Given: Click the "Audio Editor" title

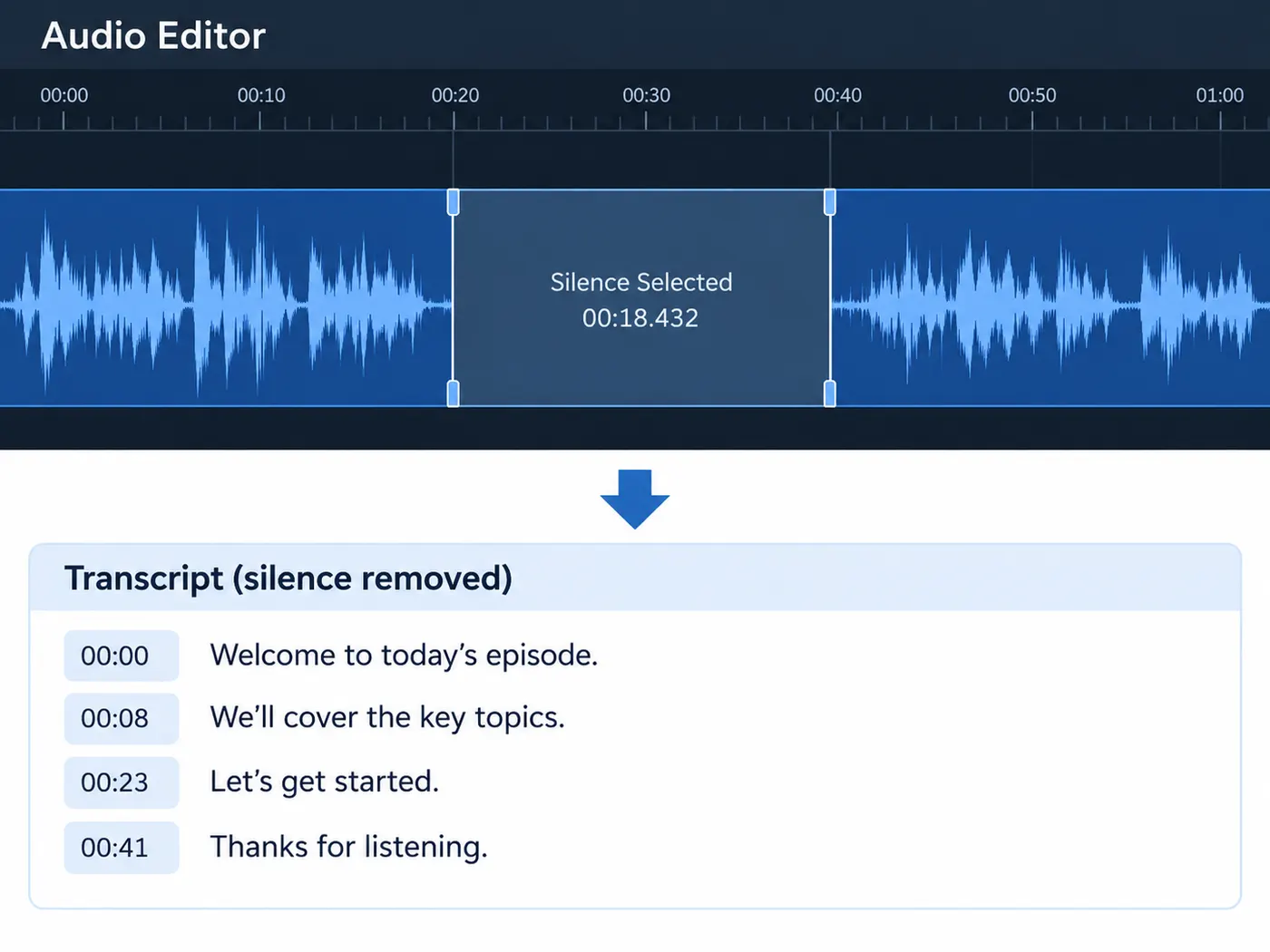Looking at the screenshot, I should 153,36.
